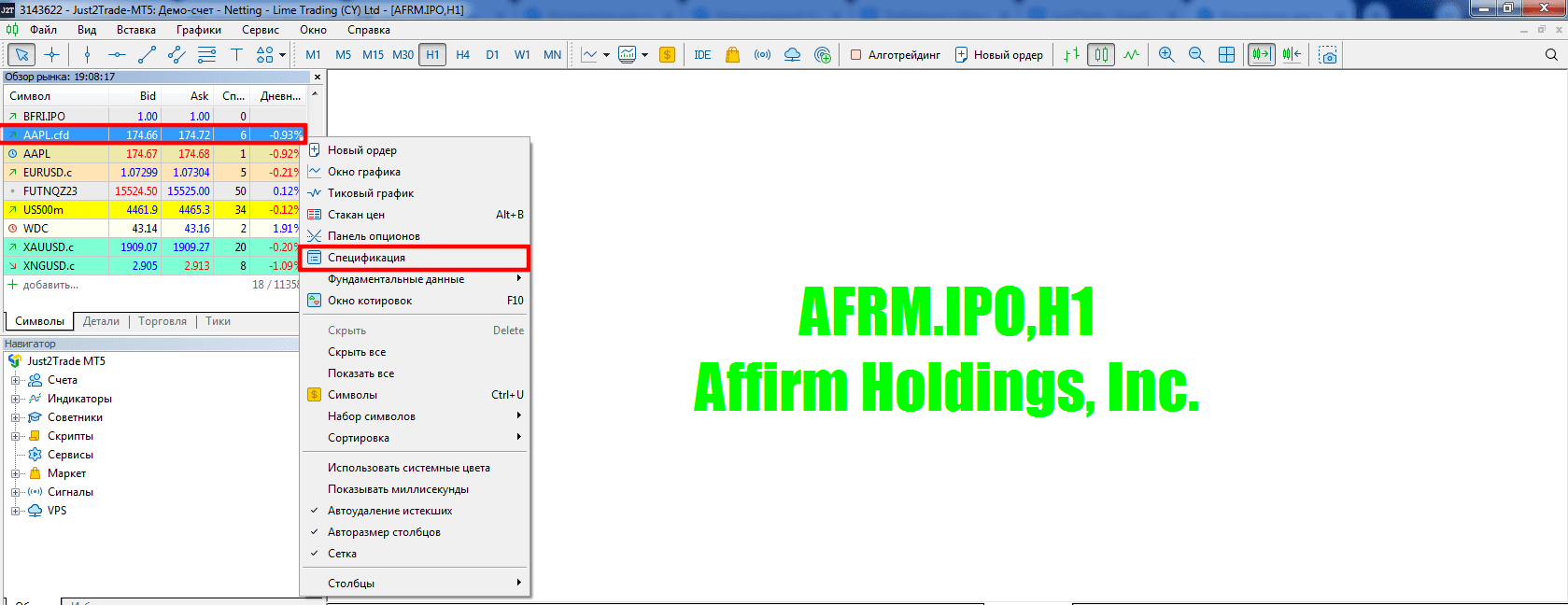Open the Графики menu
Image resolution: width=1568 pixels, height=605 pixels.
pos(199,30)
